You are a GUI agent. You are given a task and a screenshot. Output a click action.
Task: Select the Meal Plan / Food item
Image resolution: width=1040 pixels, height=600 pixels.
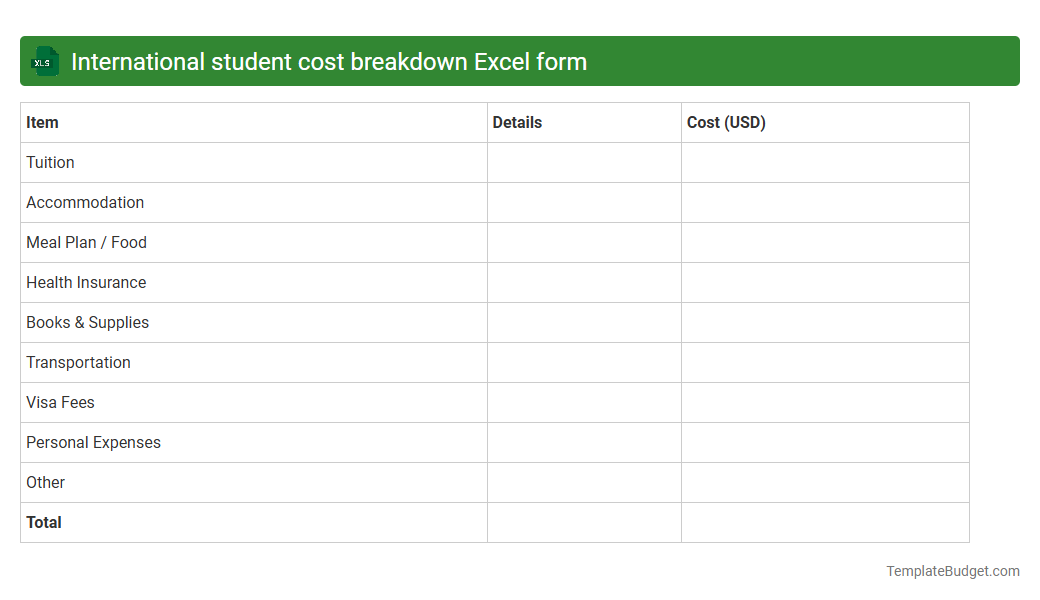pos(86,242)
